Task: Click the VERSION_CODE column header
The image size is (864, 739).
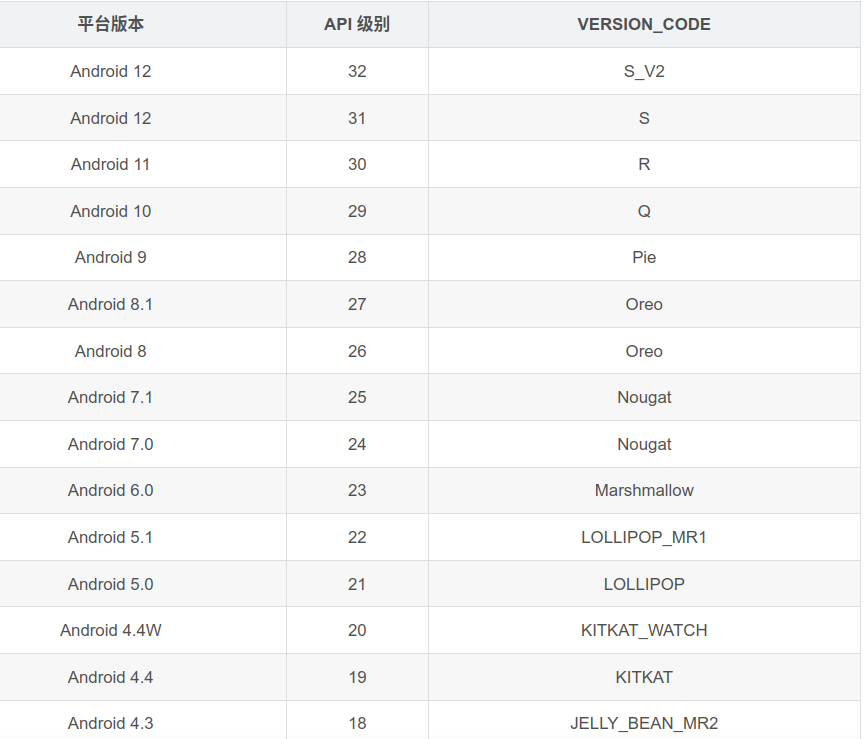Action: tap(644, 24)
